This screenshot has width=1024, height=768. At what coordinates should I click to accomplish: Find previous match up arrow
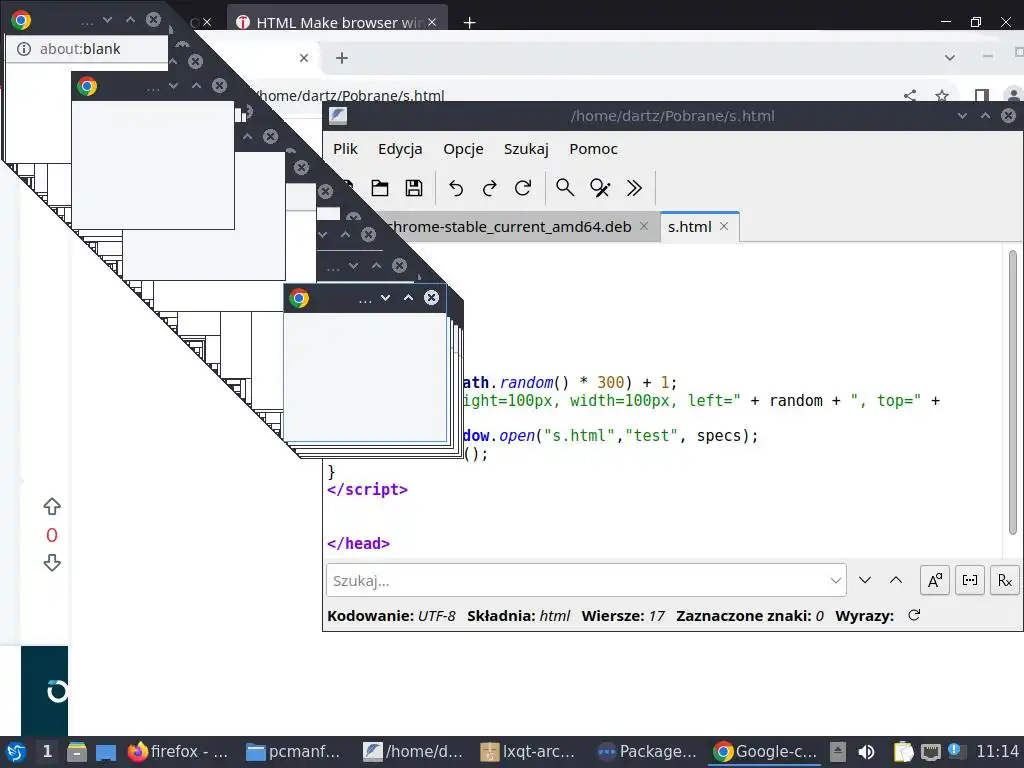click(896, 580)
